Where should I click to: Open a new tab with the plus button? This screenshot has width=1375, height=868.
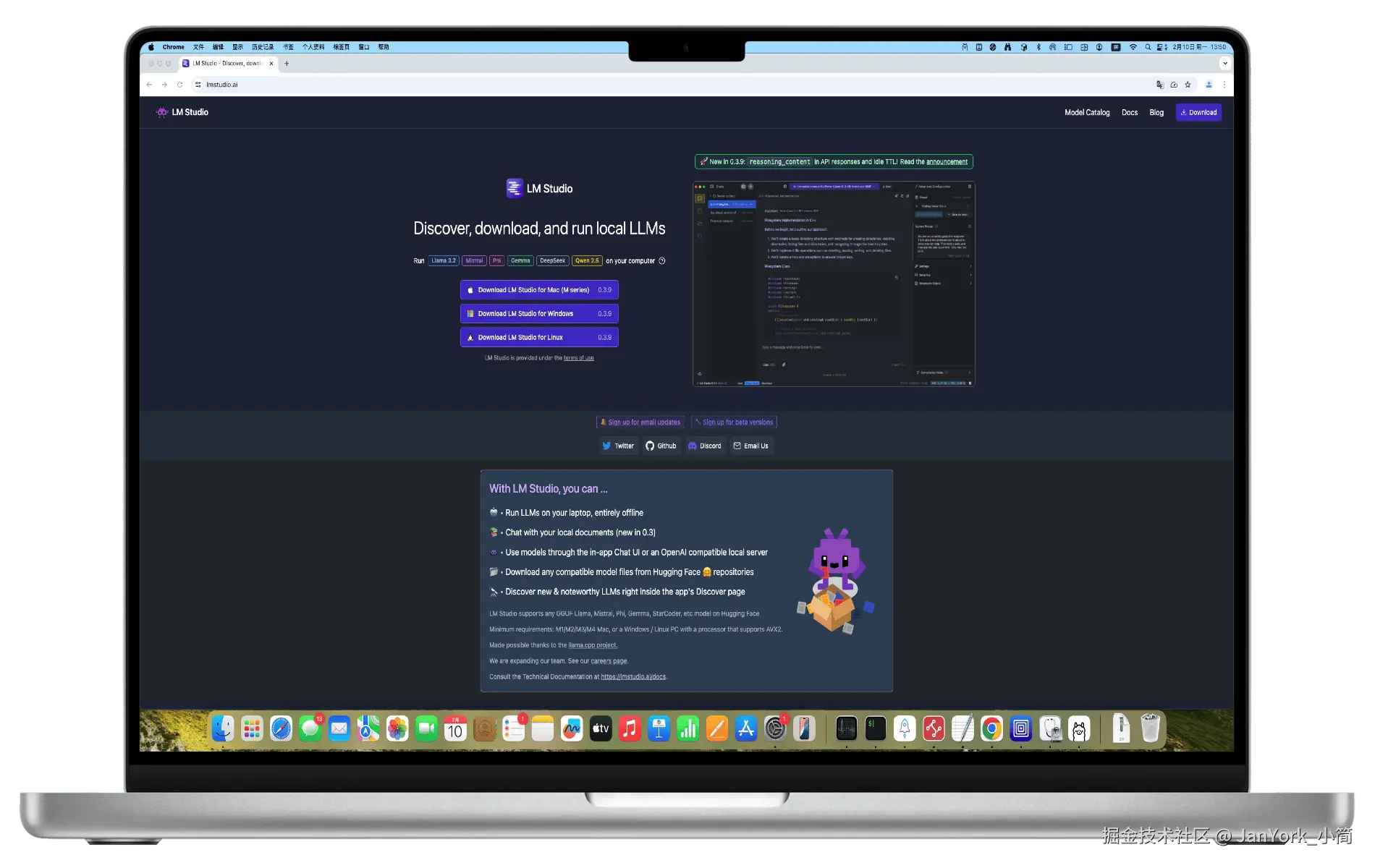(x=287, y=64)
